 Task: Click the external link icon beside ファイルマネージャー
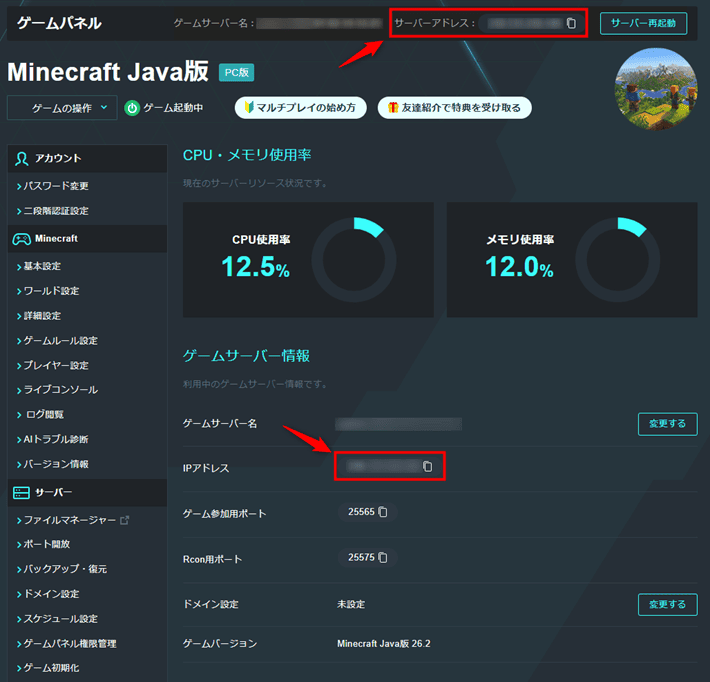tap(124, 520)
